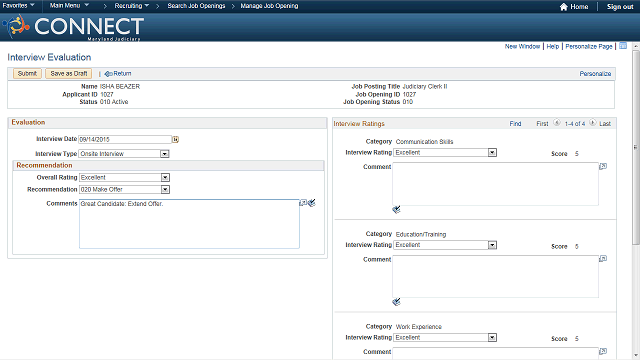Click spell check icon under Education/Training comment
This screenshot has height=360, width=640.
[x=396, y=302]
